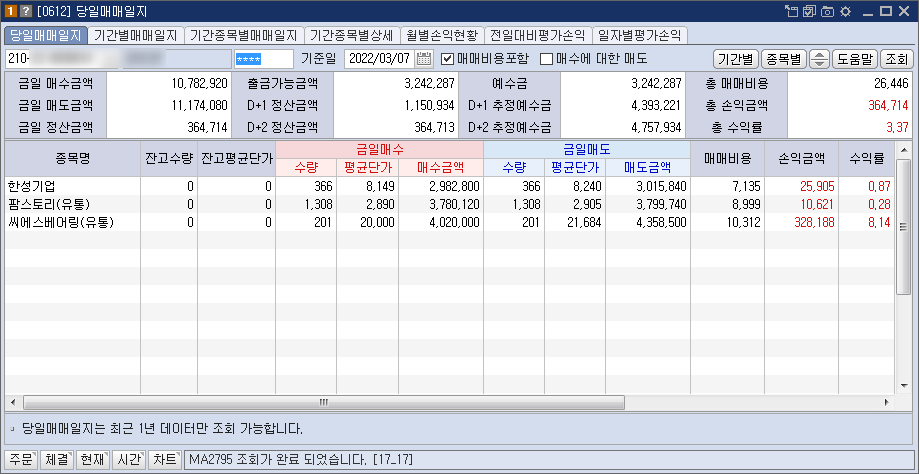The image size is (919, 474).
Task: Click the vertical scrollbar thumb of the table
Action: (x=904, y=226)
